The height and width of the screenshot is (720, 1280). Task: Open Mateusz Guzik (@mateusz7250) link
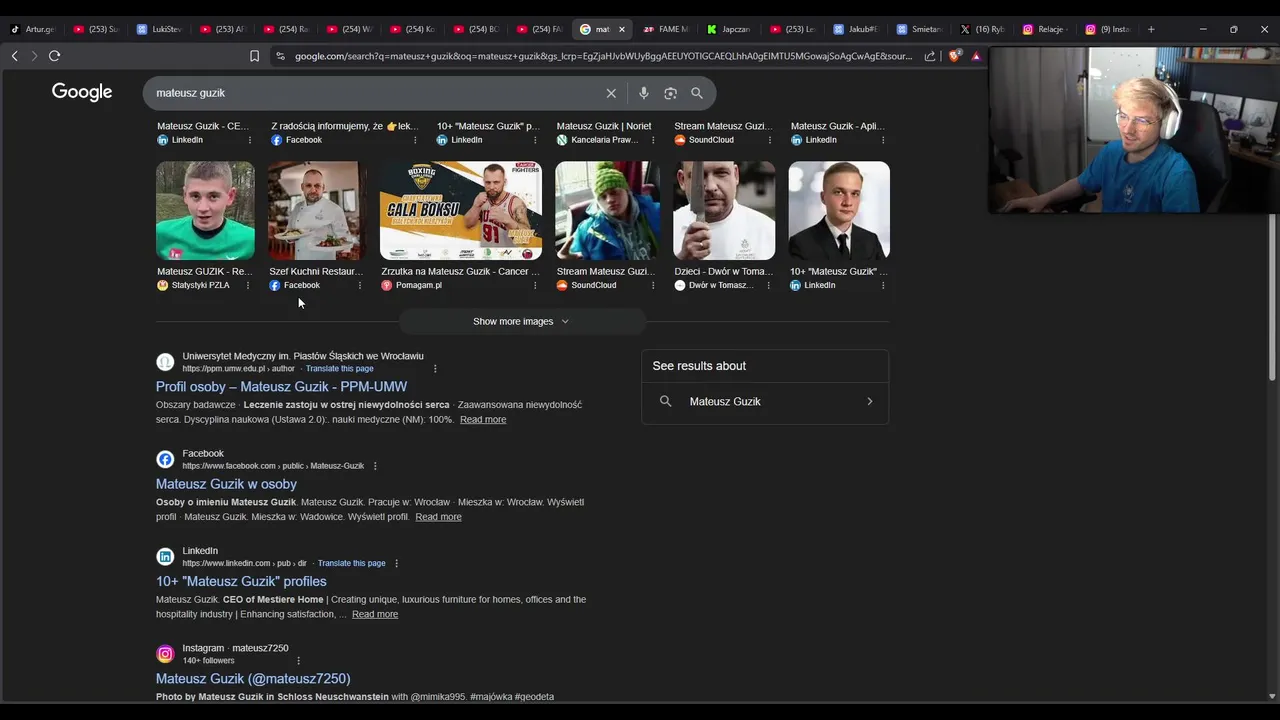coord(253,678)
